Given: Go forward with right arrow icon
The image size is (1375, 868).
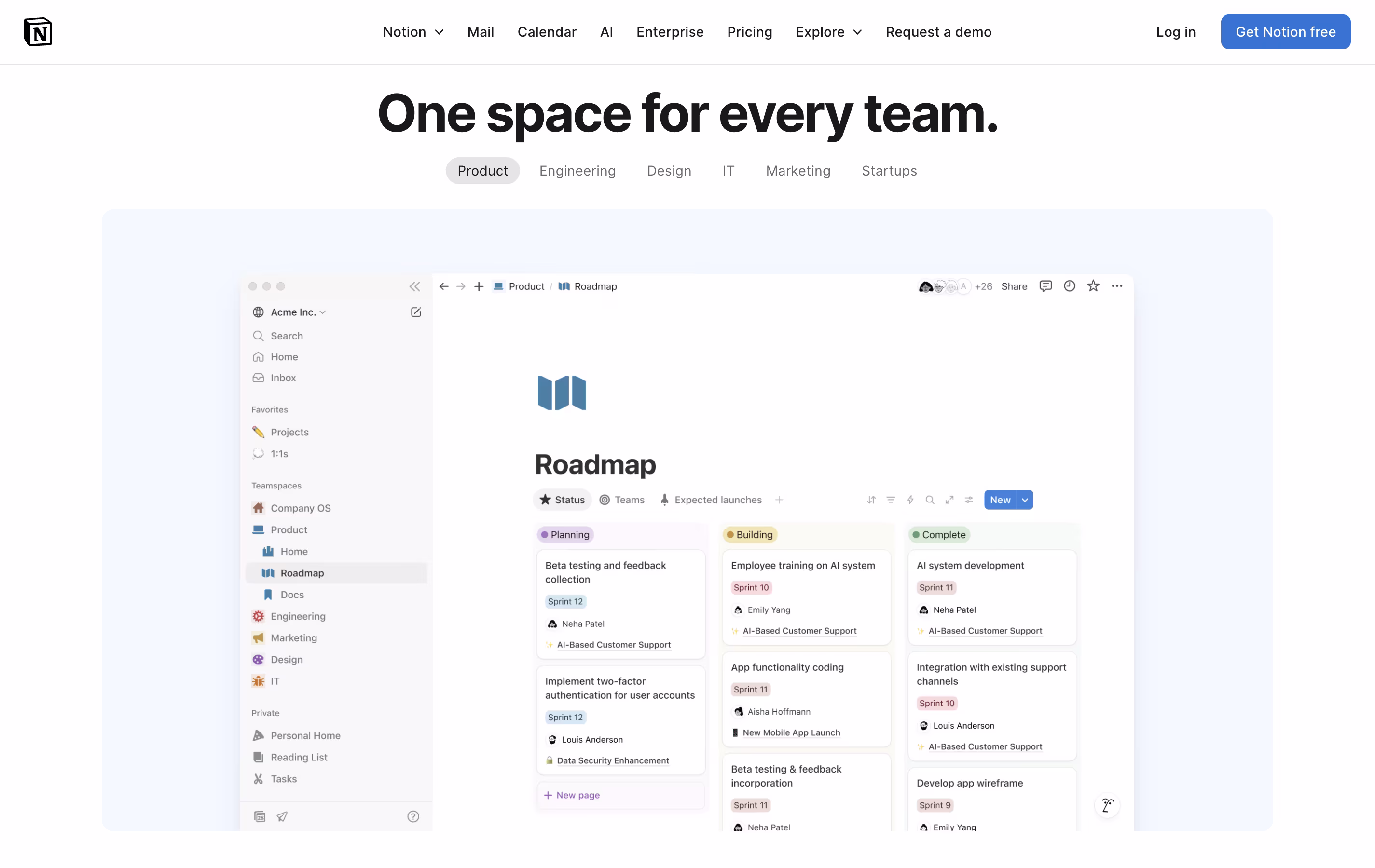Looking at the screenshot, I should coord(461,286).
